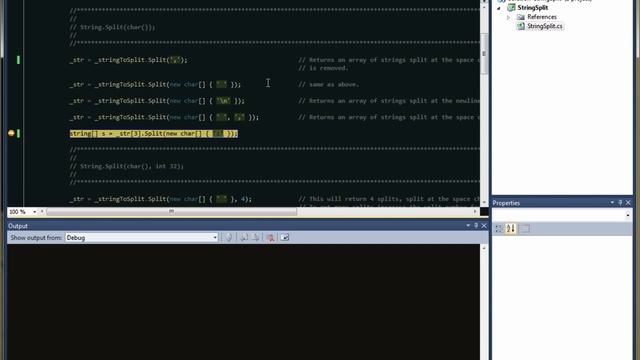
Task: Click the Split line with '\n' character
Action: 157,101
